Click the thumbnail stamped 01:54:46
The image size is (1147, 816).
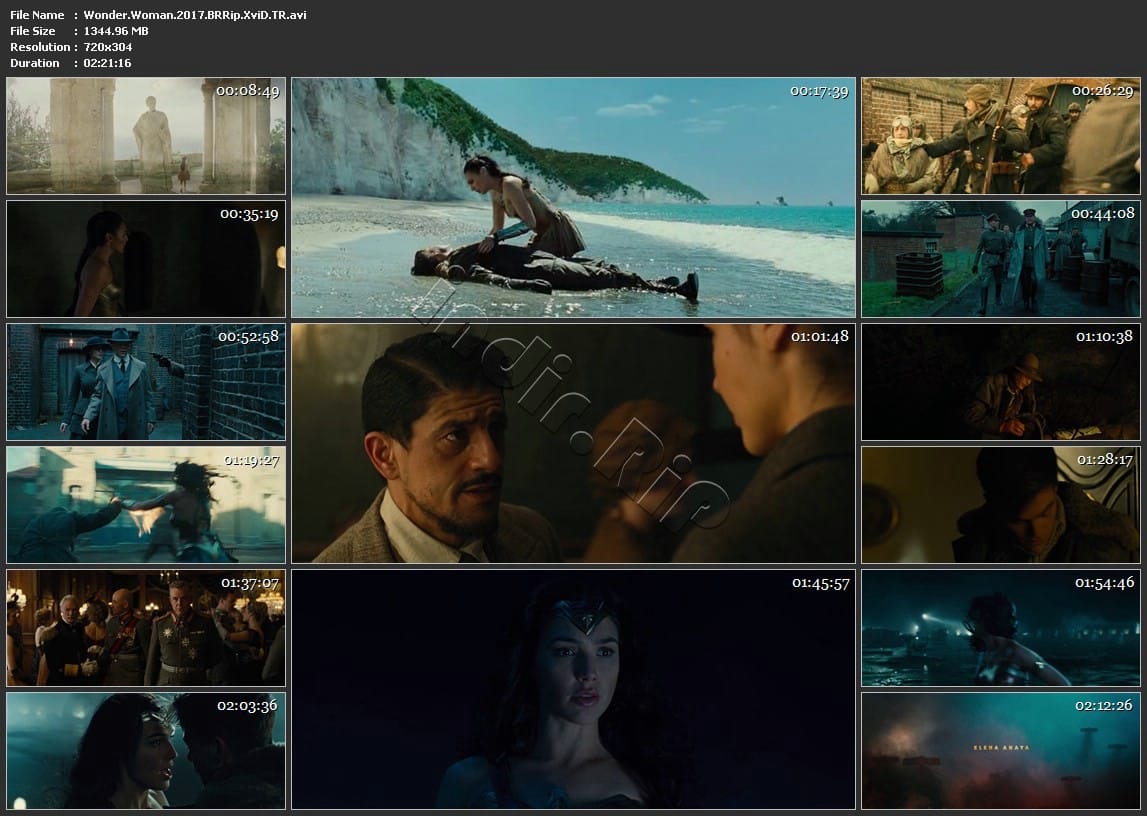coord(1001,628)
